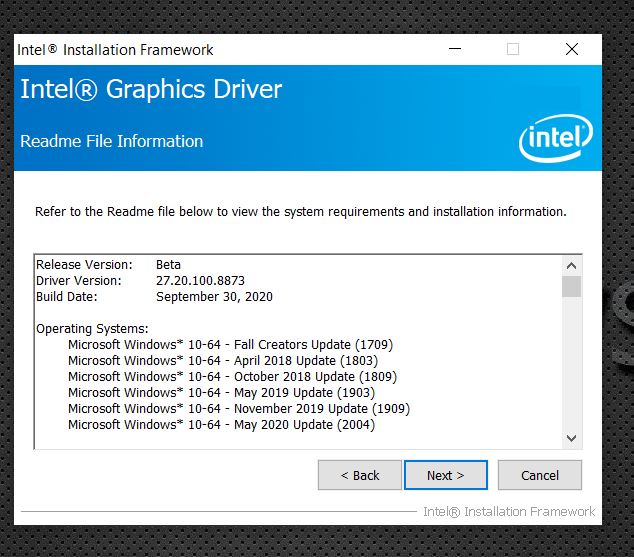Click the Operating Systems heading

click(x=92, y=329)
